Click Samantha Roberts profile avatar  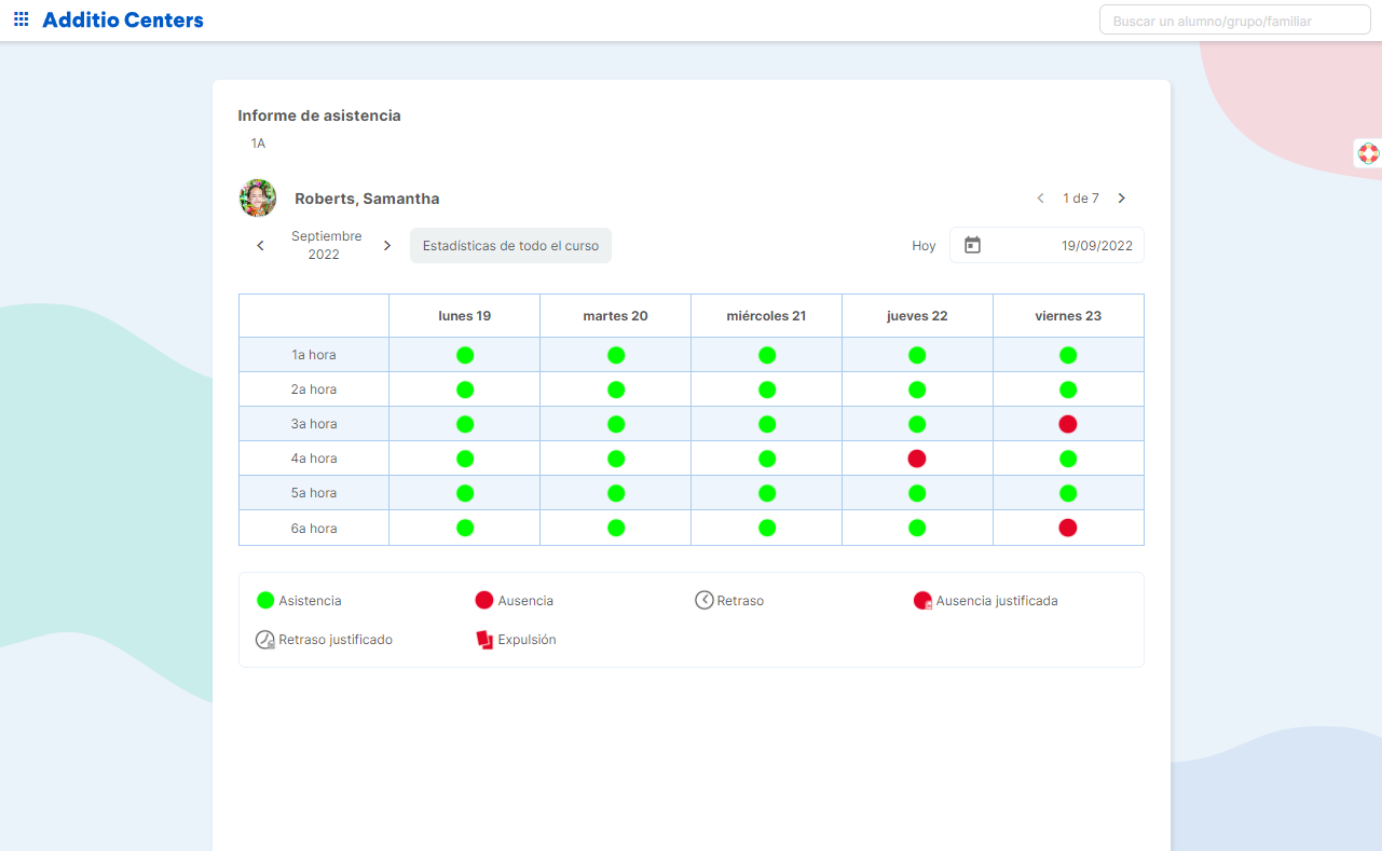[258, 198]
